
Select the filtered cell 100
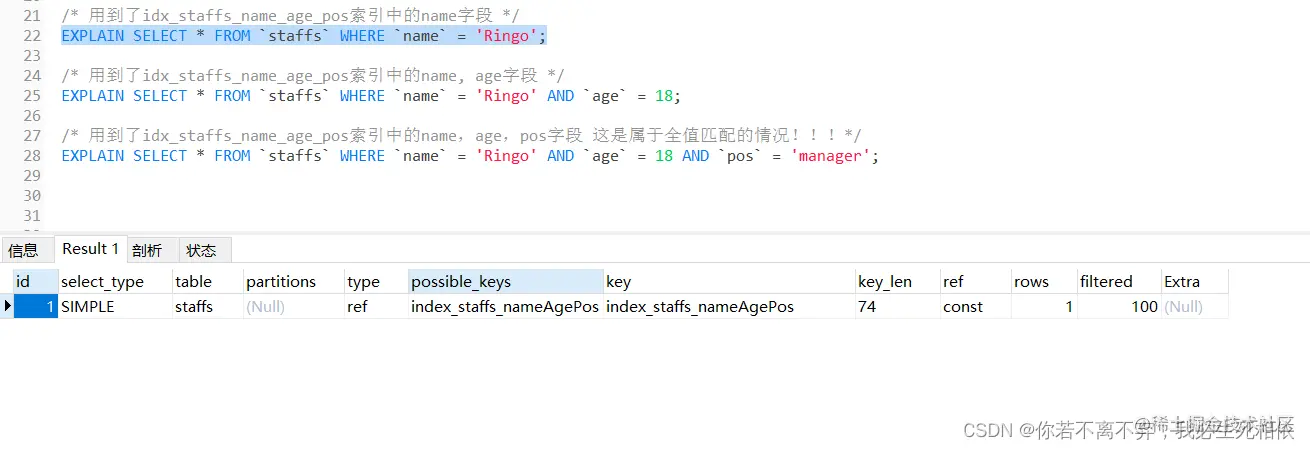(x=1119, y=307)
